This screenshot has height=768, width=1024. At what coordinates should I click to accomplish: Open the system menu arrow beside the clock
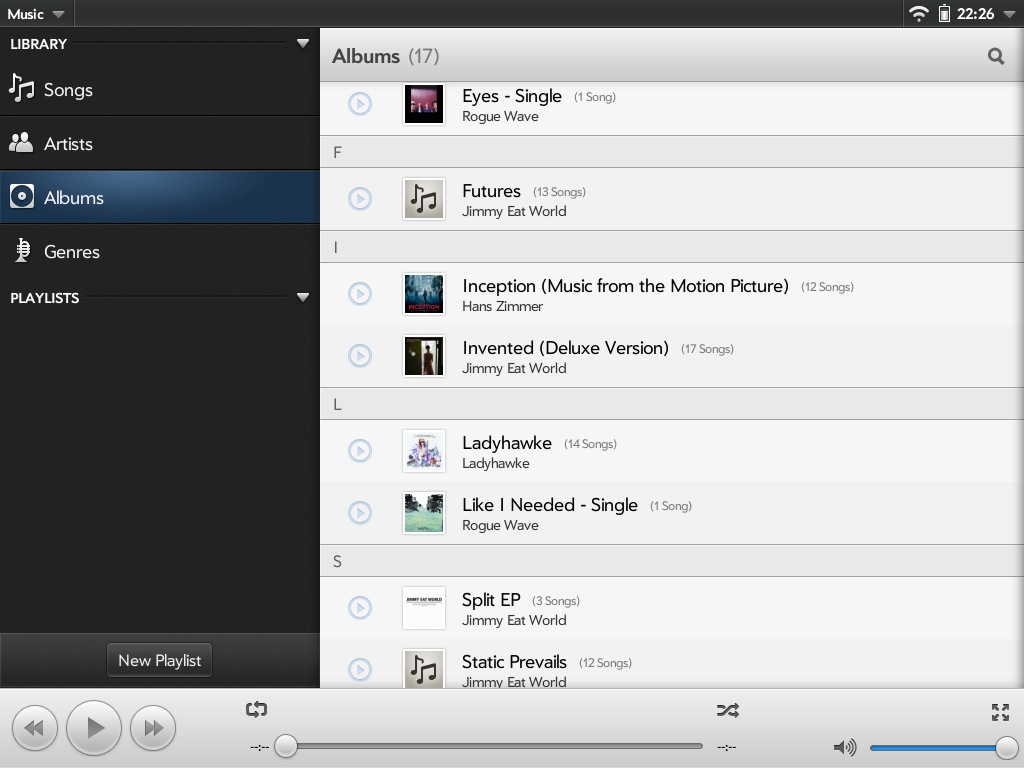[x=1009, y=14]
